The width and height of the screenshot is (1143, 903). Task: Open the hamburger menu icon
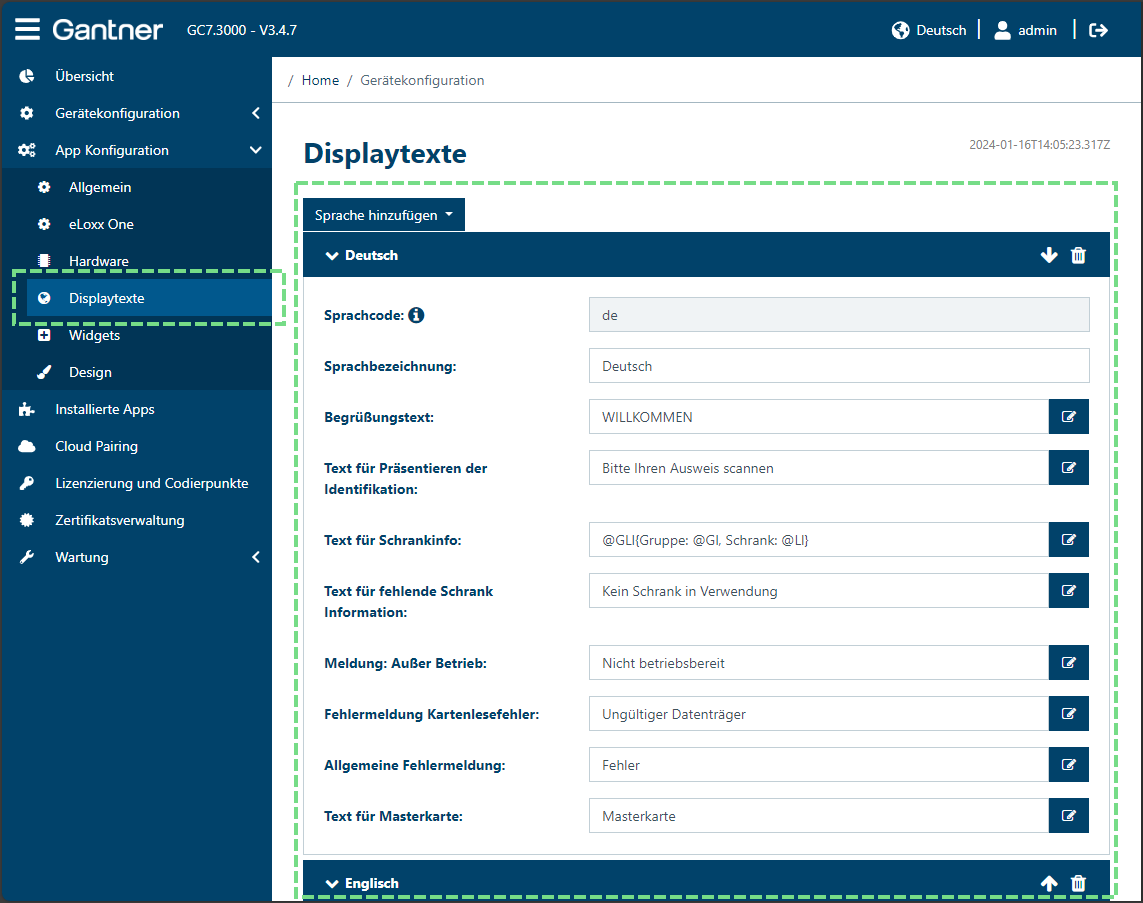coord(28,29)
